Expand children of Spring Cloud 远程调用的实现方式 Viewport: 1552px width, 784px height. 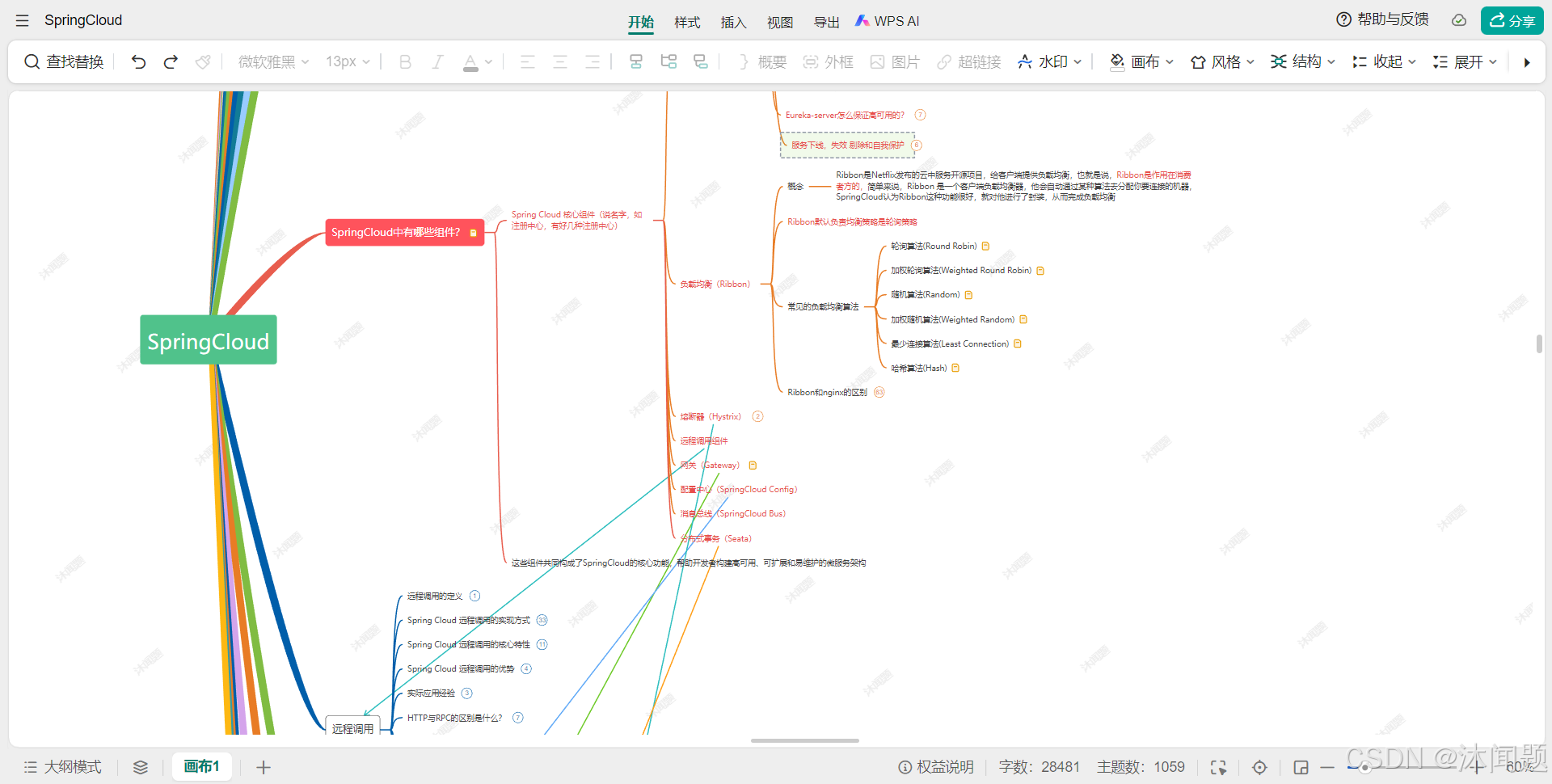(x=542, y=620)
